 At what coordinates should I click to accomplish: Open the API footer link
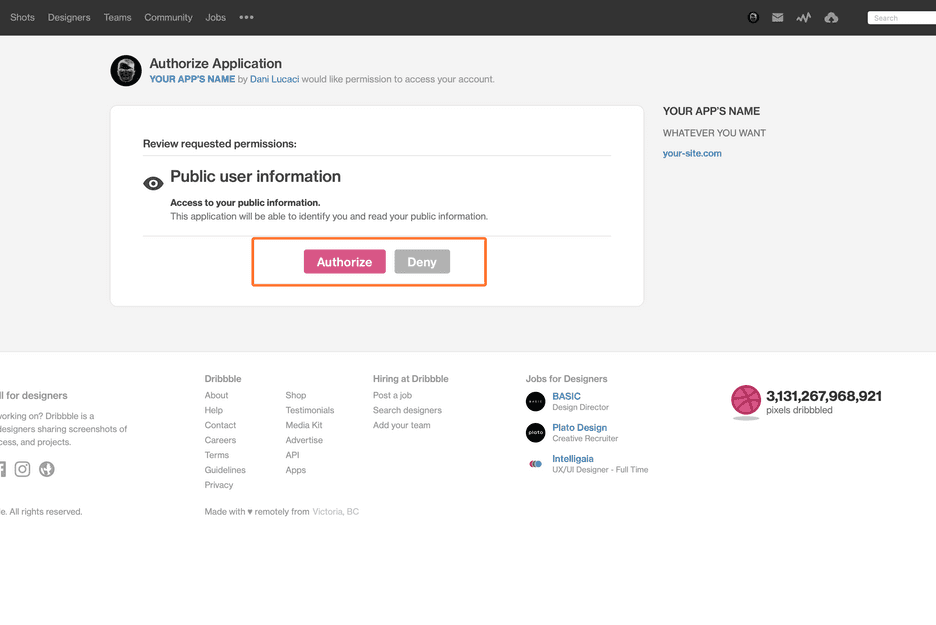click(292, 455)
